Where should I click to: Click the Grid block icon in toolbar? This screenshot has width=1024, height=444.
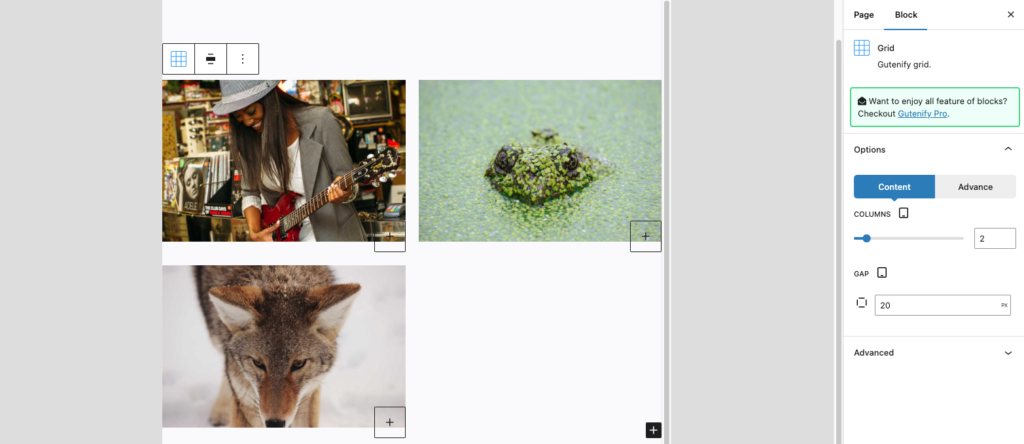[x=178, y=59]
